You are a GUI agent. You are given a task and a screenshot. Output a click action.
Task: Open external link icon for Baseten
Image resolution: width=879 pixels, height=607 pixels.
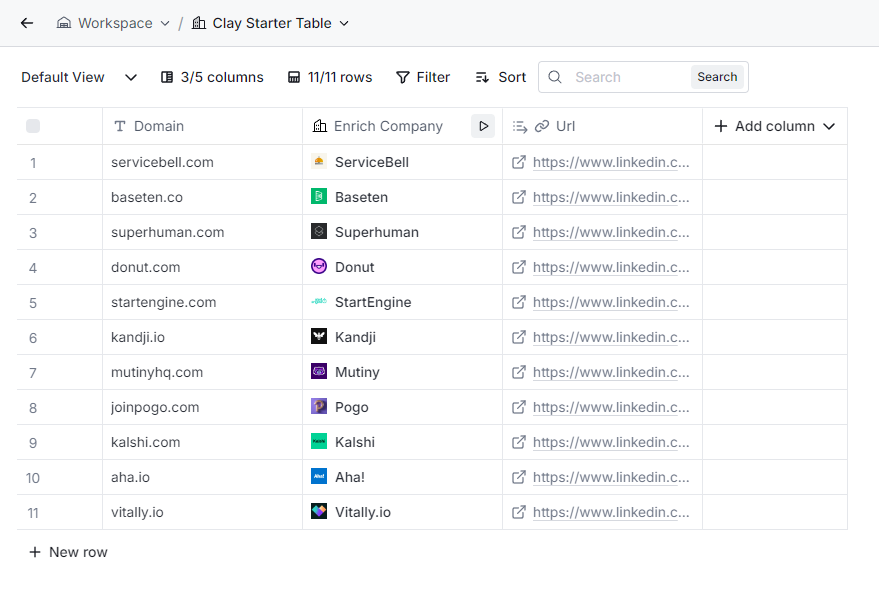519,197
